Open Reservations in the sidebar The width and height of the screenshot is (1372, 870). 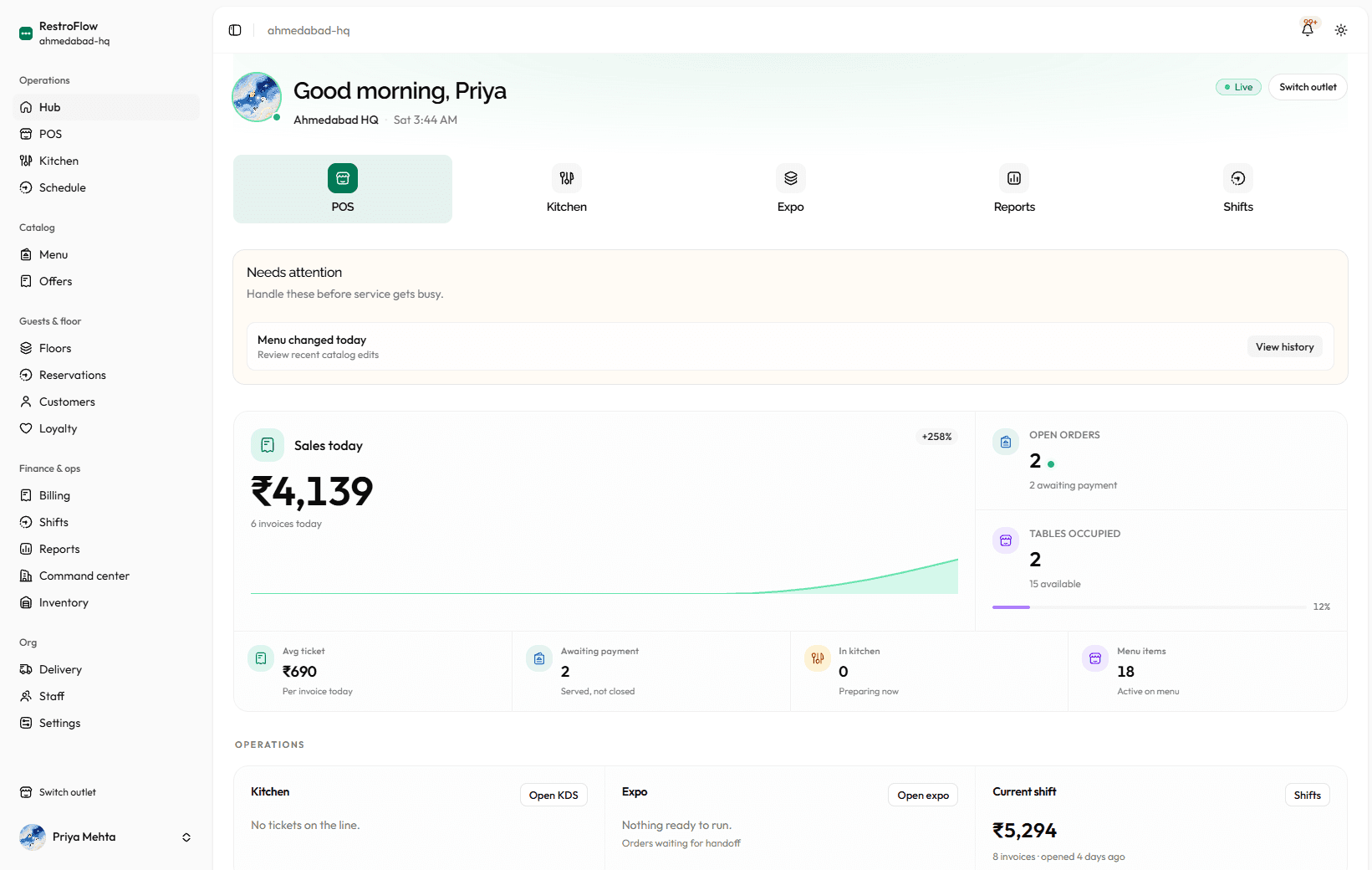(x=106, y=375)
